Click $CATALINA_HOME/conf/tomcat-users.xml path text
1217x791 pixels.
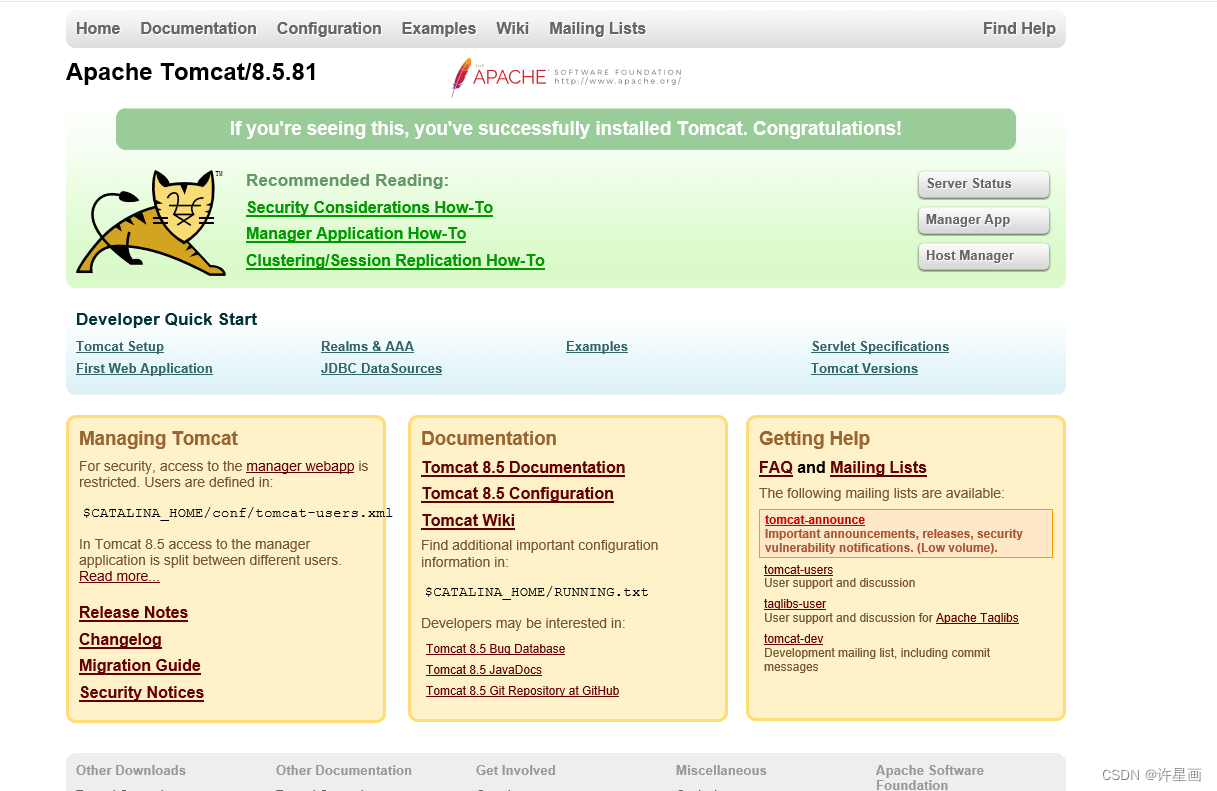pos(238,513)
